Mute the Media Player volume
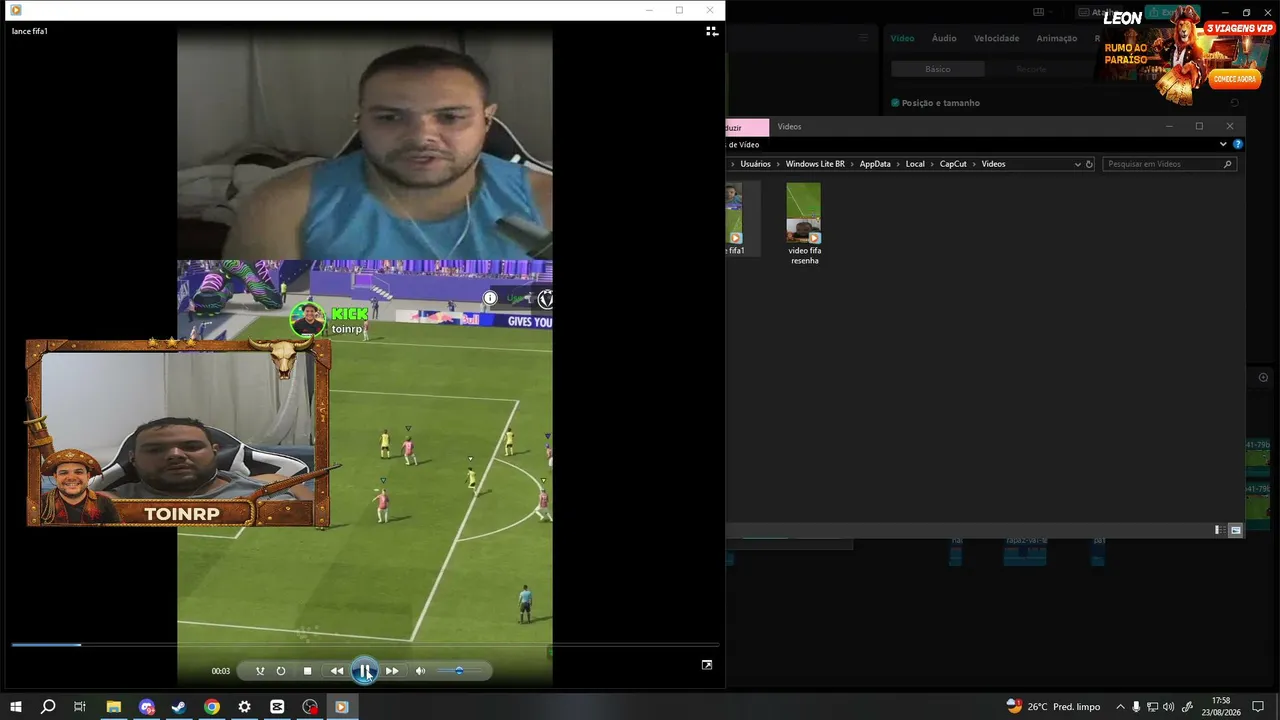Screen dimensions: 1280x720 point(420,671)
